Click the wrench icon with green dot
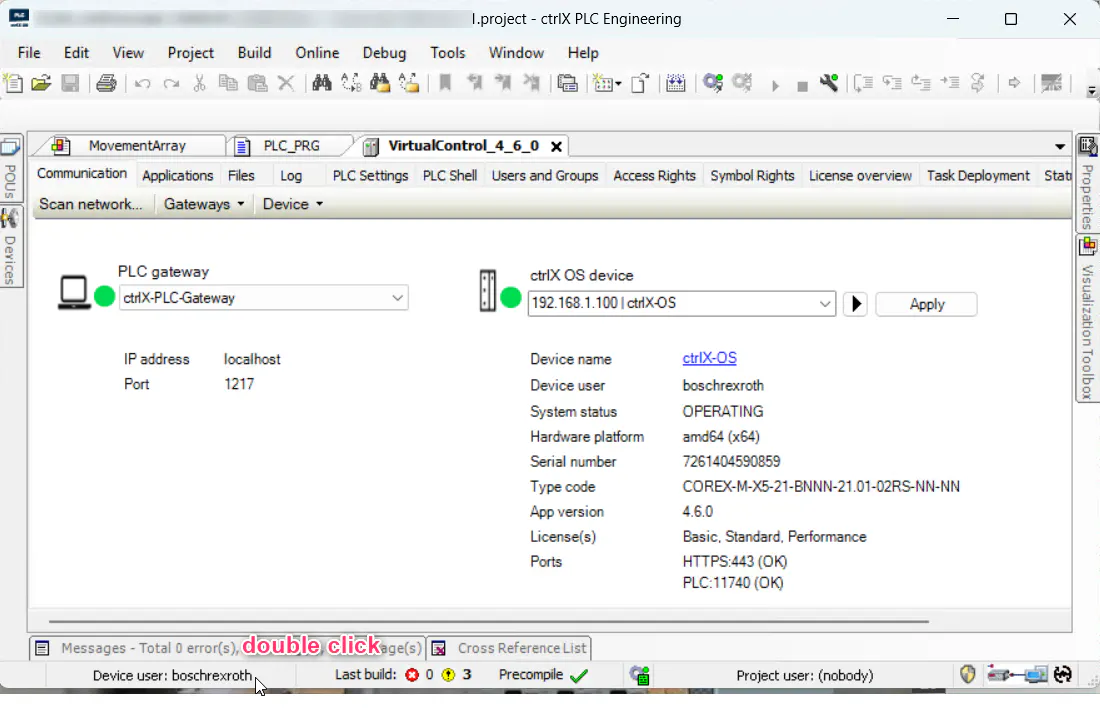Viewport: 1100px width, 714px height. (x=829, y=83)
